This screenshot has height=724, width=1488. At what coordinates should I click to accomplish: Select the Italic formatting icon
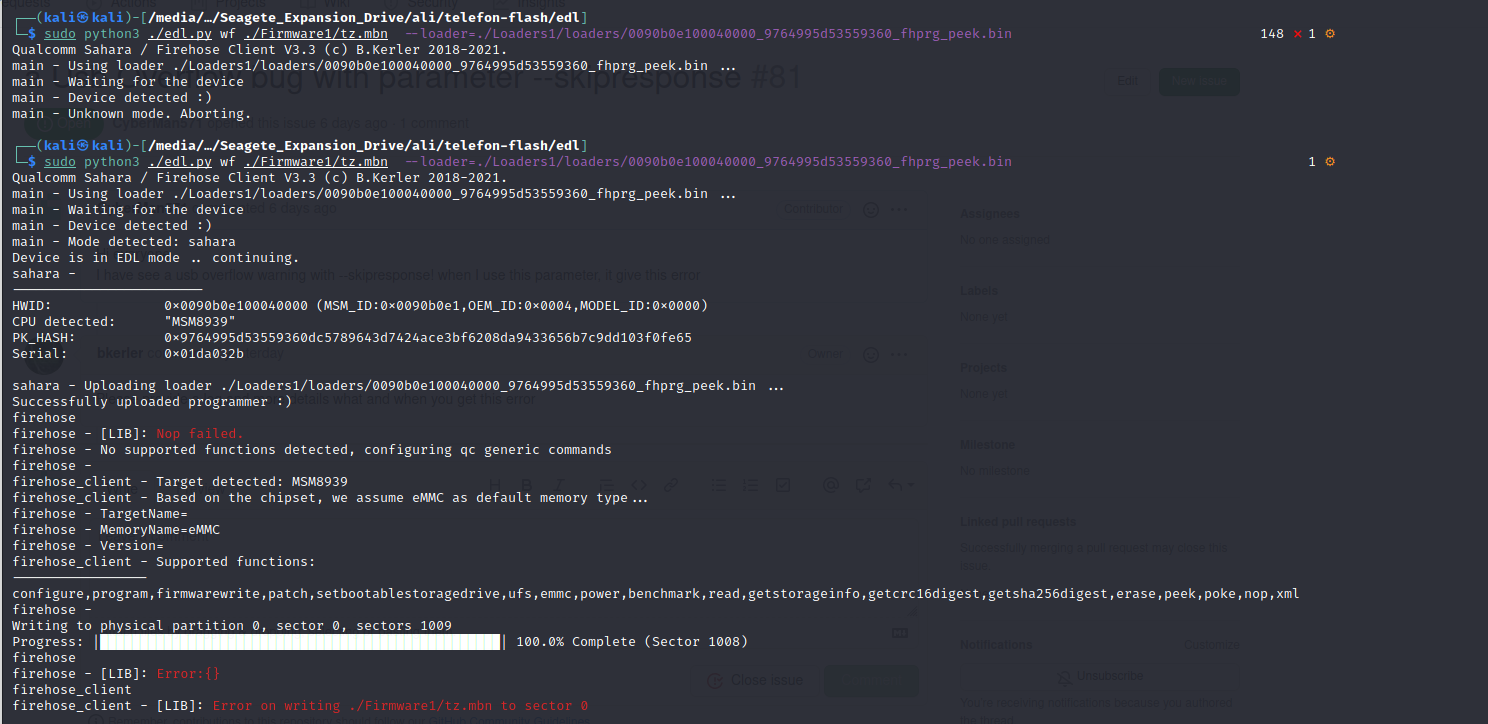click(x=559, y=485)
